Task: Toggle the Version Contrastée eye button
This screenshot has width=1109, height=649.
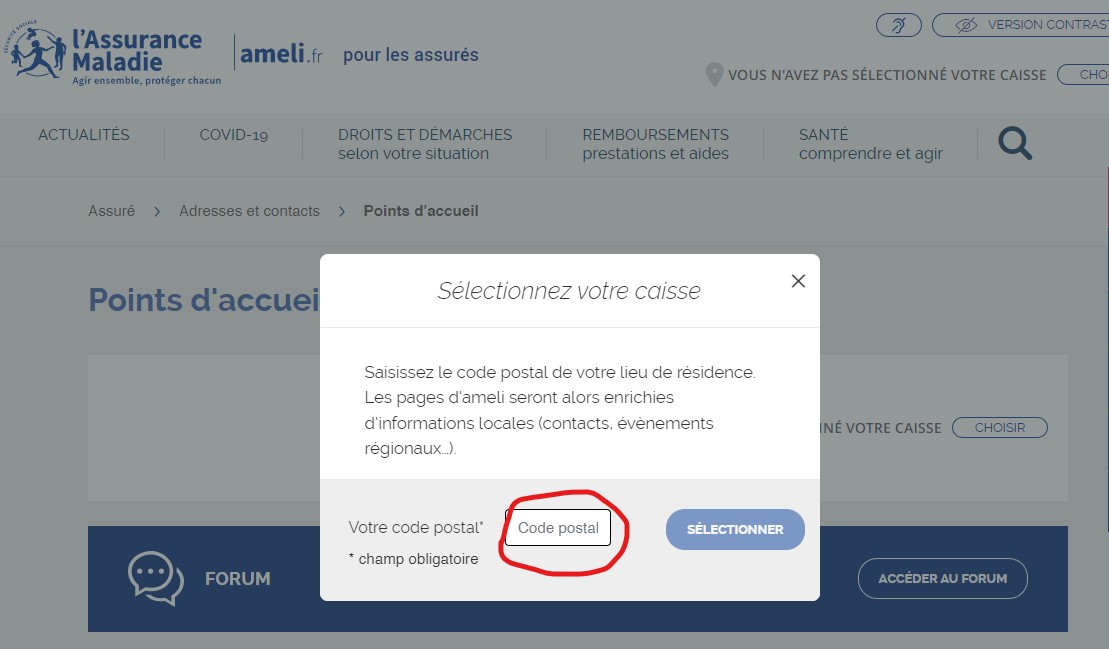Action: point(1022,25)
